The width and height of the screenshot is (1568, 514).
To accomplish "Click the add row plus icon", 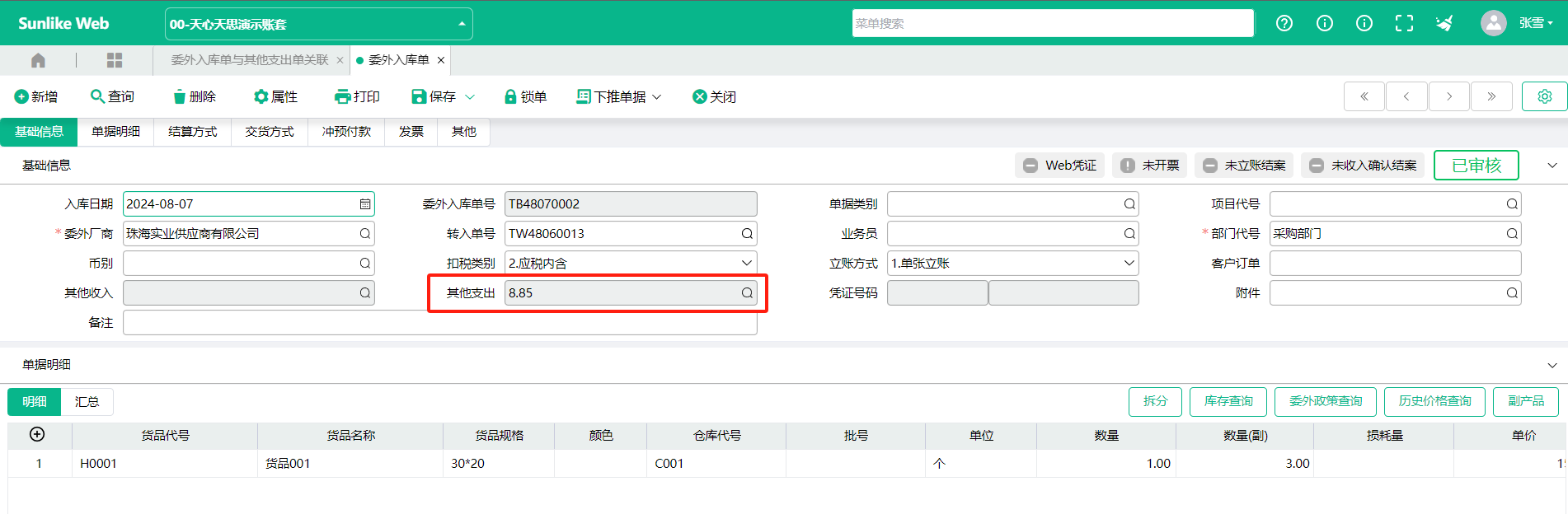I will coord(37,434).
